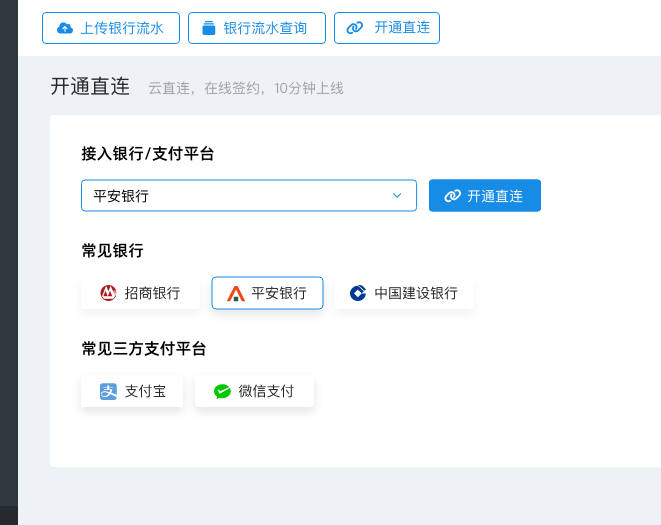This screenshot has height=525, width=661.
Task: Click the bank statement query icon
Action: click(209, 28)
